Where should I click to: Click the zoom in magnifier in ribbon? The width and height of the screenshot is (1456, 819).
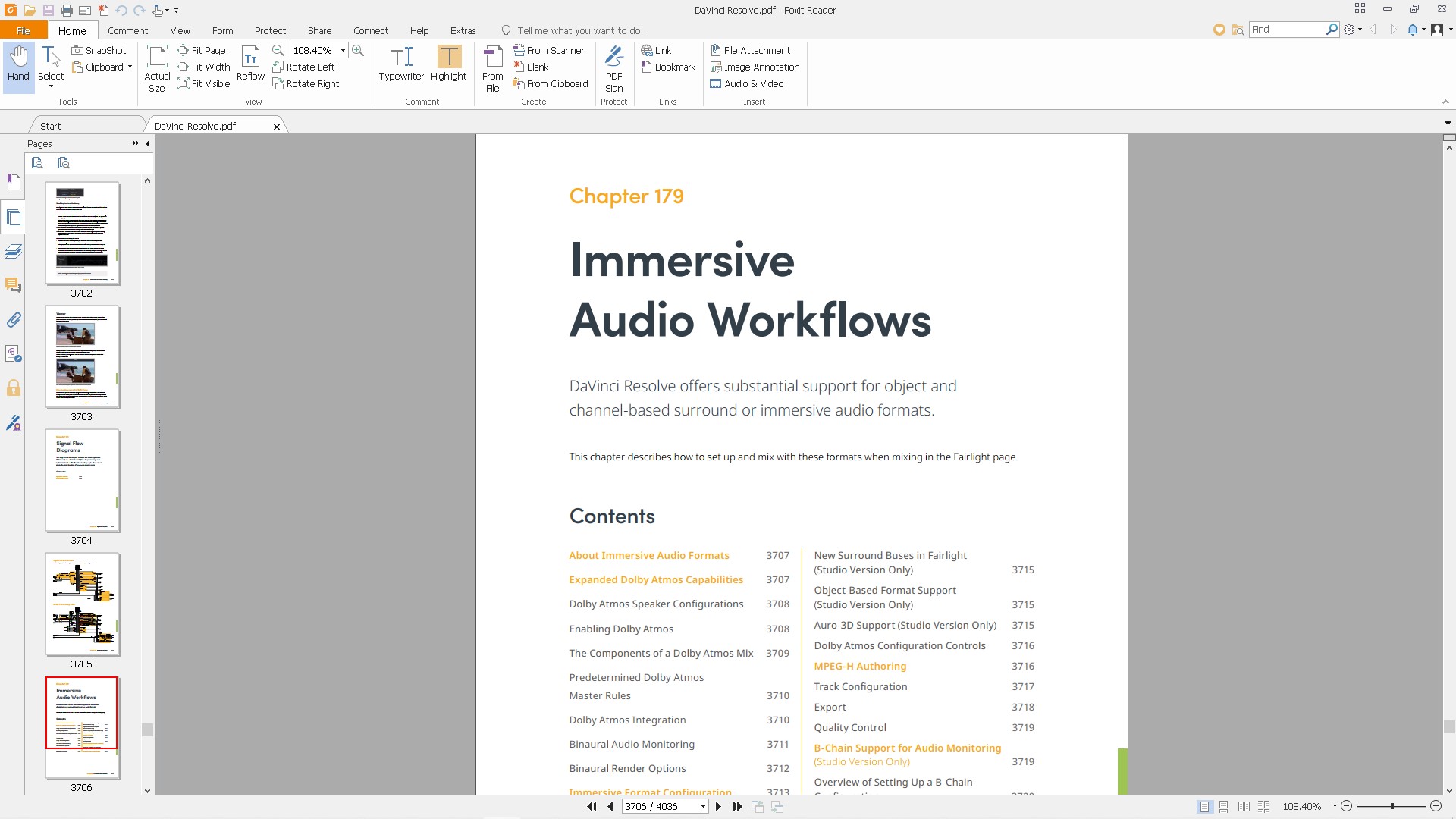coord(358,50)
